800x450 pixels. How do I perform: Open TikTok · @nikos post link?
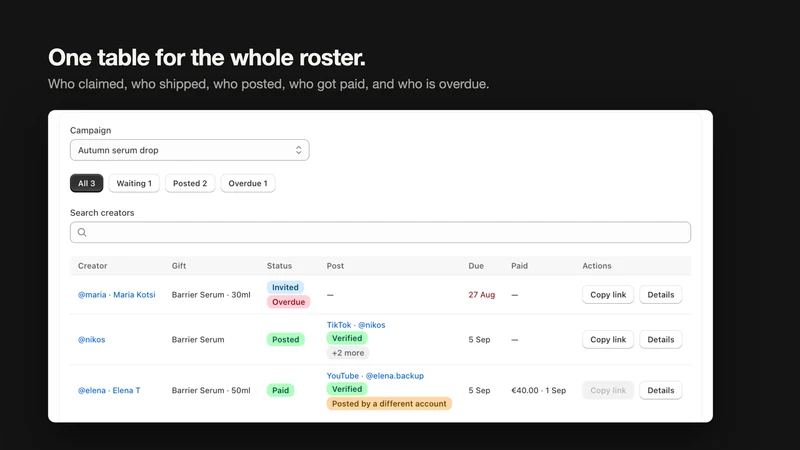356,324
